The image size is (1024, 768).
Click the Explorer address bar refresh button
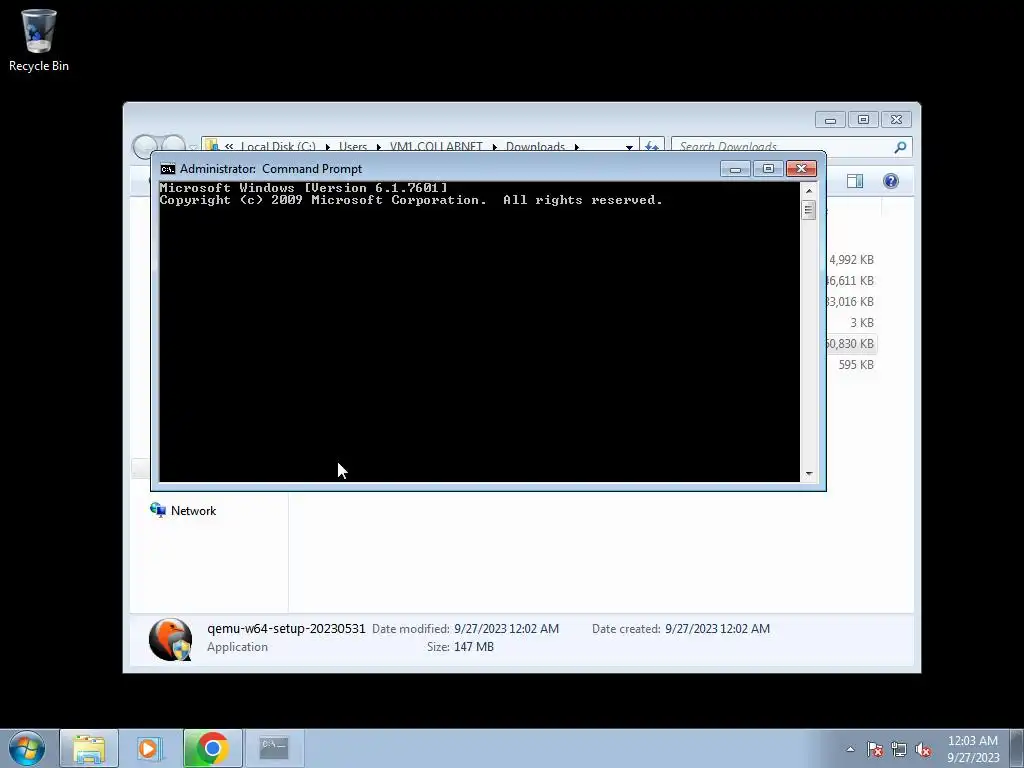pyautogui.click(x=651, y=147)
